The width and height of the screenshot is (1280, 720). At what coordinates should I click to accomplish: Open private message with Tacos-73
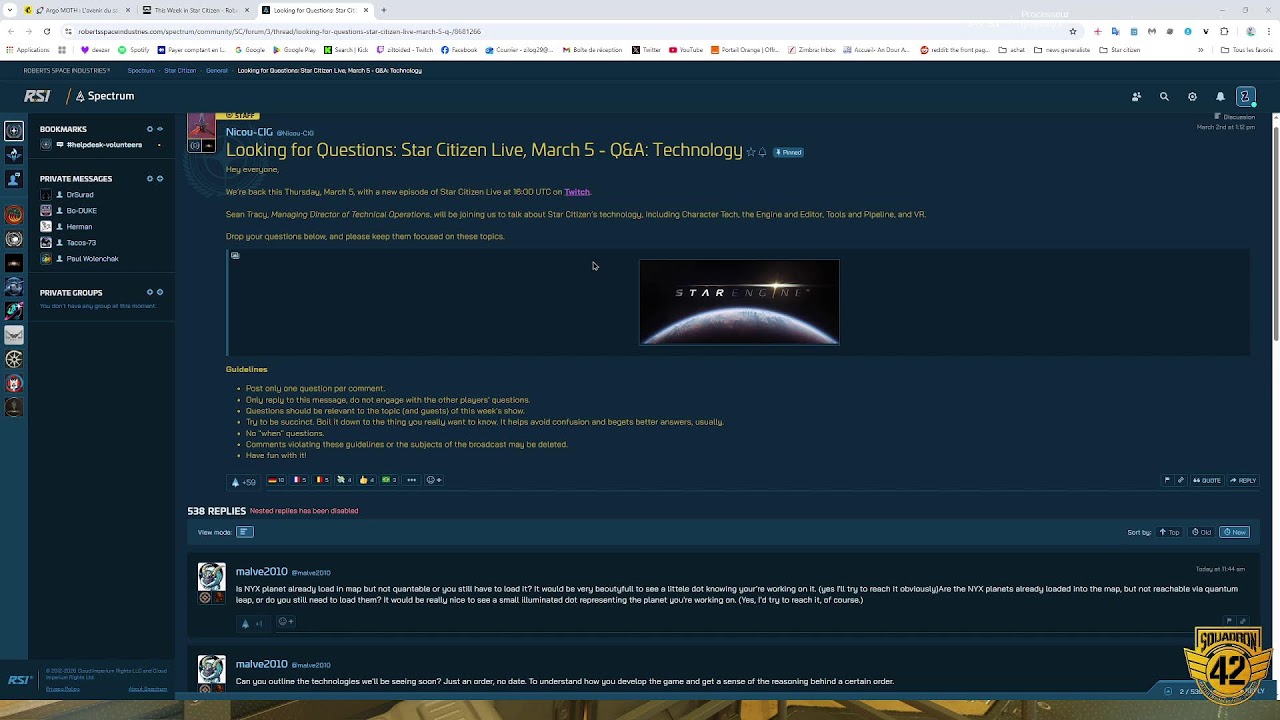point(81,243)
